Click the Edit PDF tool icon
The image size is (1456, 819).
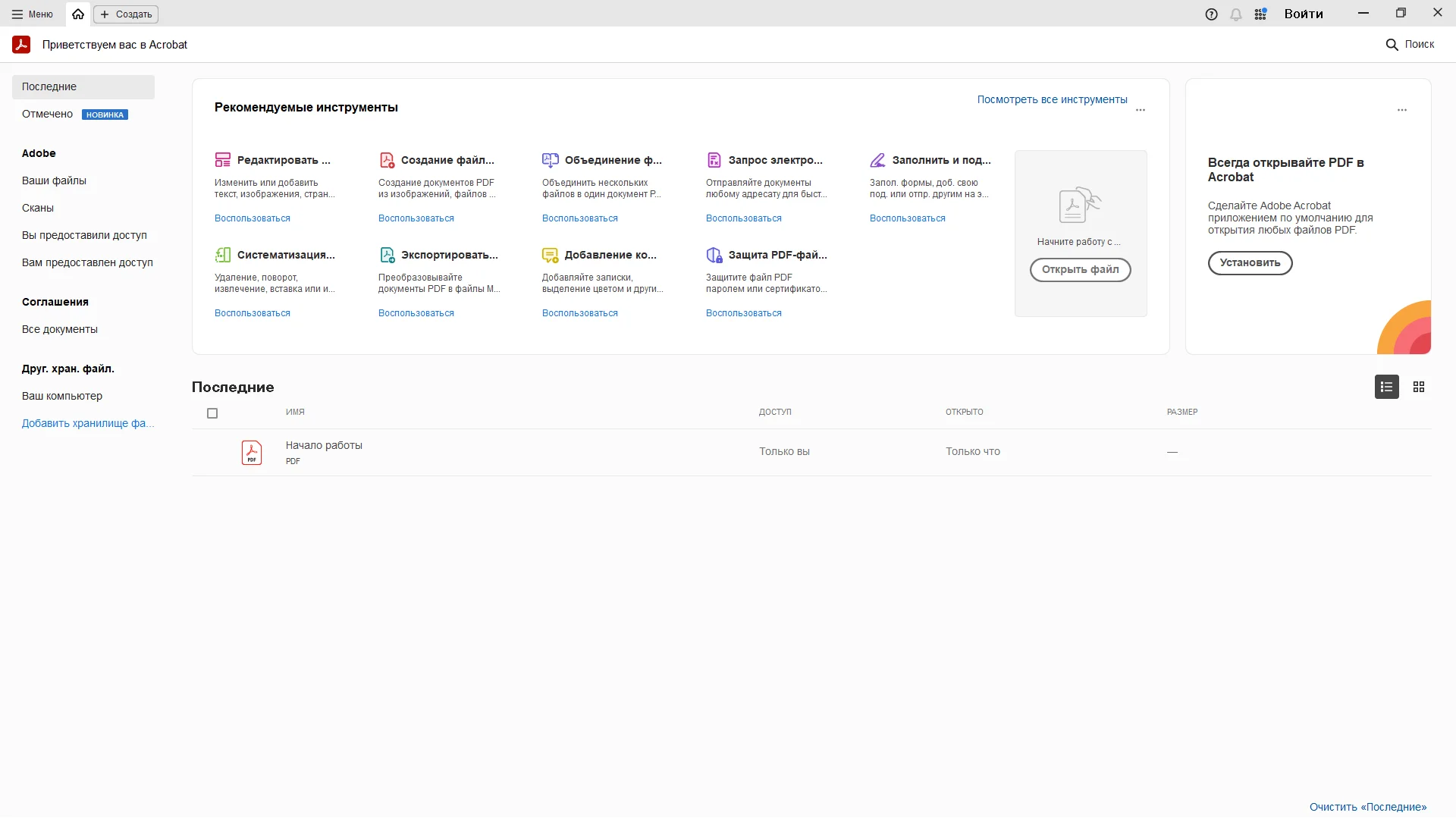[222, 160]
